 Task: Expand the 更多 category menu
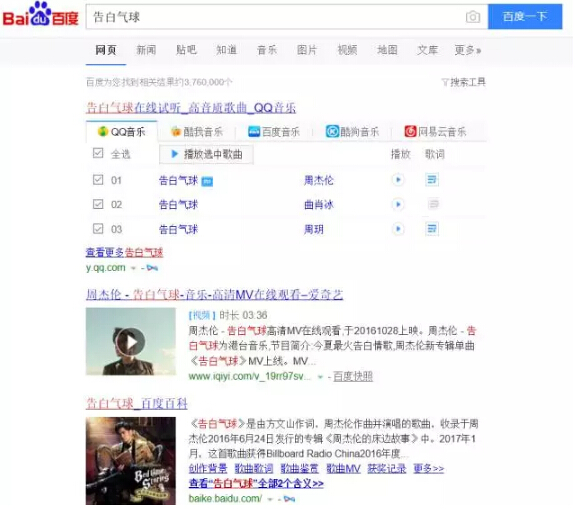pyautogui.click(x=468, y=50)
